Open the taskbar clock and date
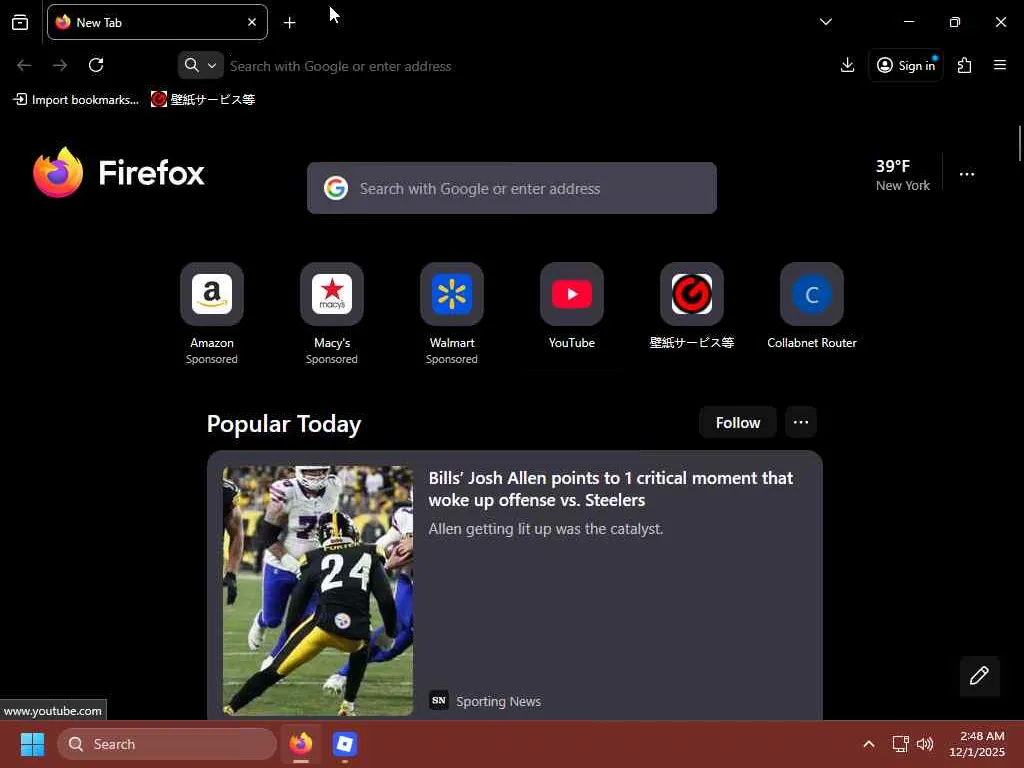 coord(977,744)
